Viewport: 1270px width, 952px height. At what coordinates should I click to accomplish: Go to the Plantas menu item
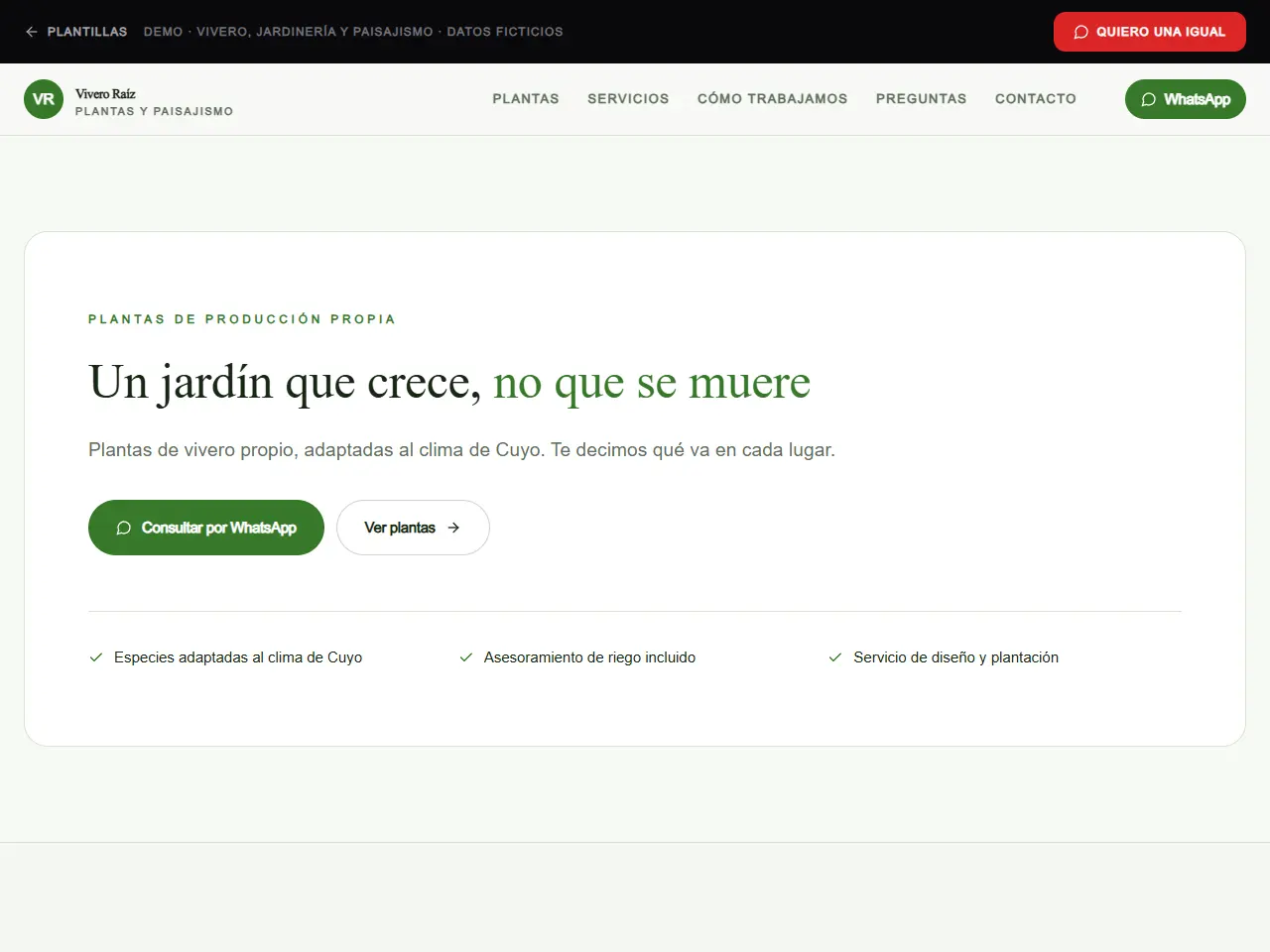tap(526, 99)
